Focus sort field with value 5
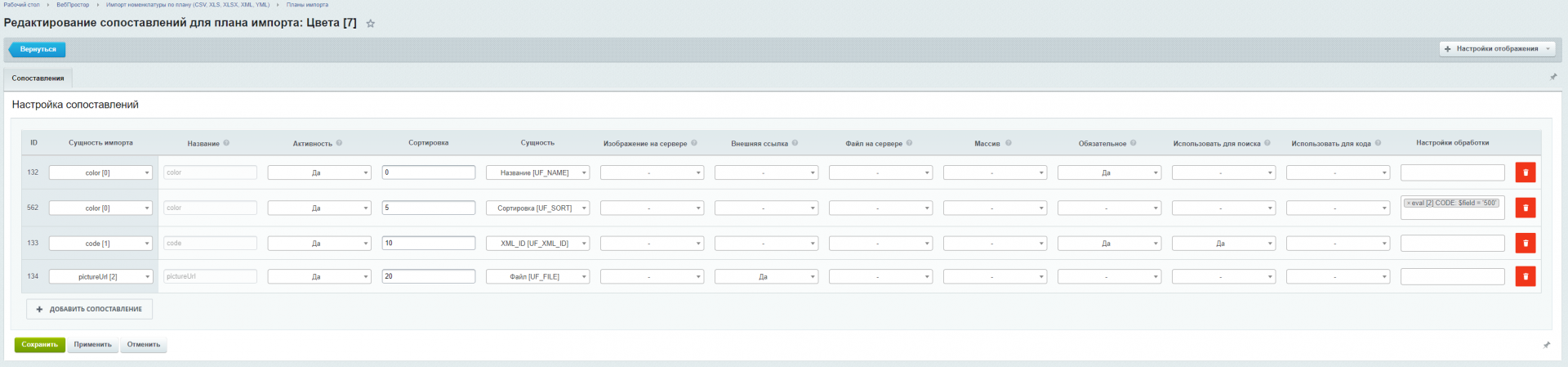Screen dimensions: 1568x367 429,208
